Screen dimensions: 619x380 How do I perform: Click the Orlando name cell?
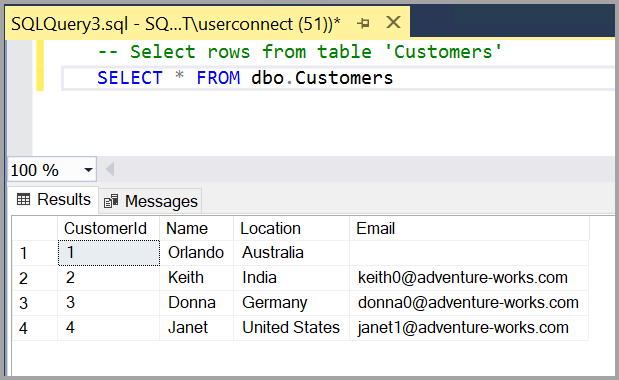point(197,253)
